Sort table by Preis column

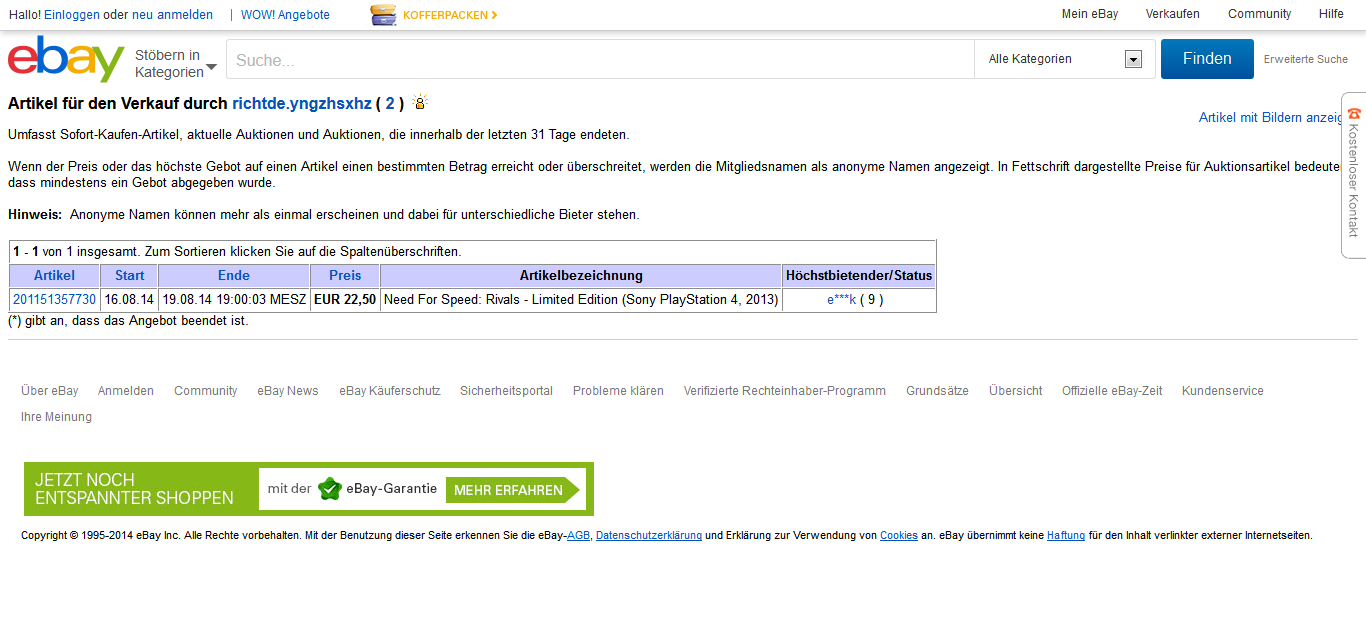point(345,275)
